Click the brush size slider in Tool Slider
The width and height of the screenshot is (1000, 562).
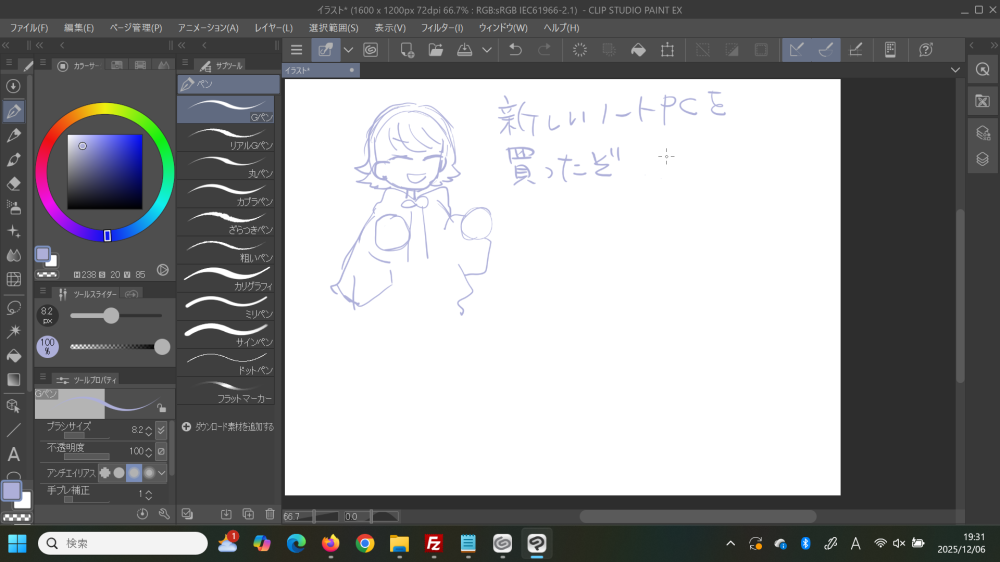[x=111, y=315]
